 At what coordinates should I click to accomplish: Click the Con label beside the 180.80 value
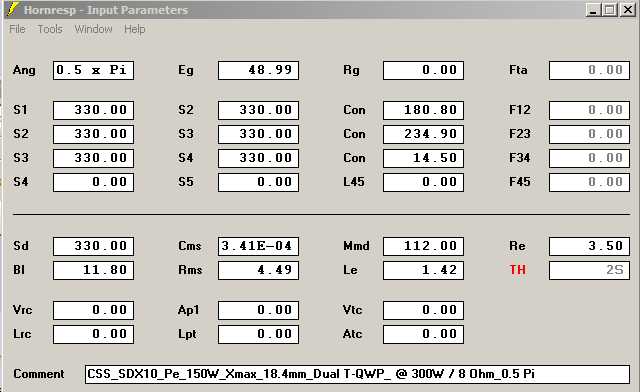click(x=354, y=110)
